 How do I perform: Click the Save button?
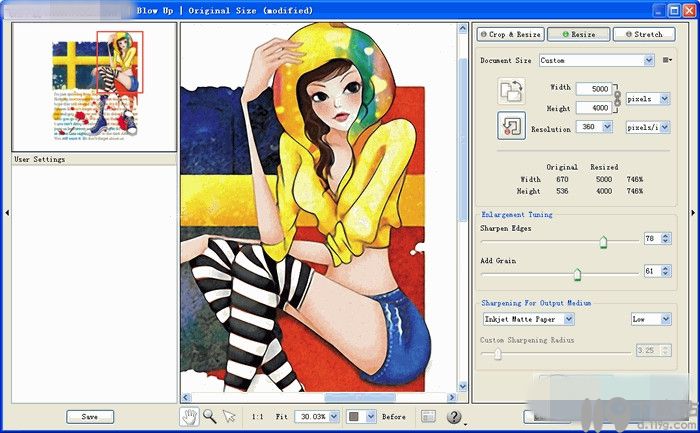(x=90, y=416)
